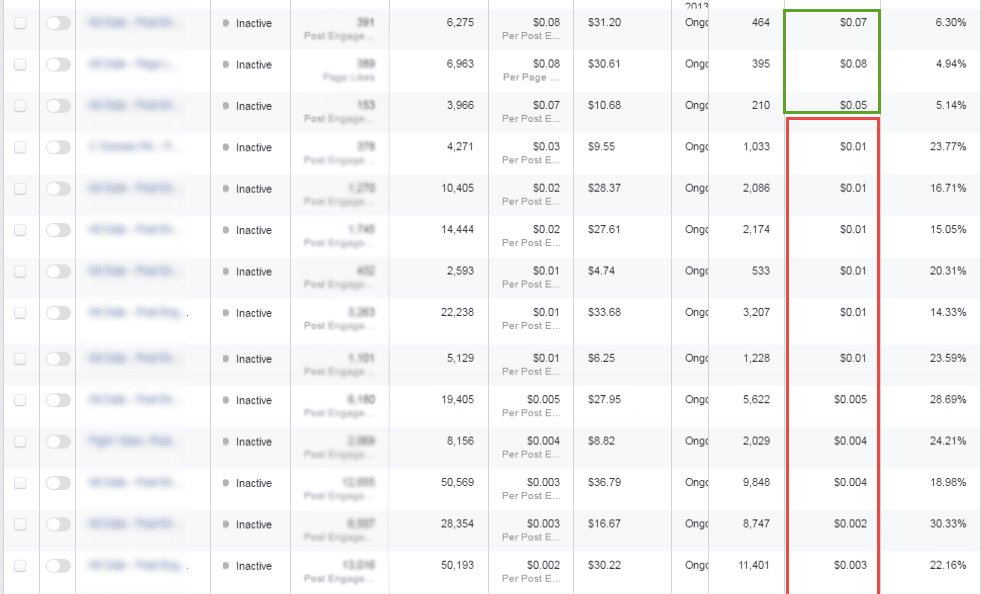Activate the toggle for the $27.95 spend row
Image resolution: width=981 pixels, height=594 pixels.
[58, 400]
